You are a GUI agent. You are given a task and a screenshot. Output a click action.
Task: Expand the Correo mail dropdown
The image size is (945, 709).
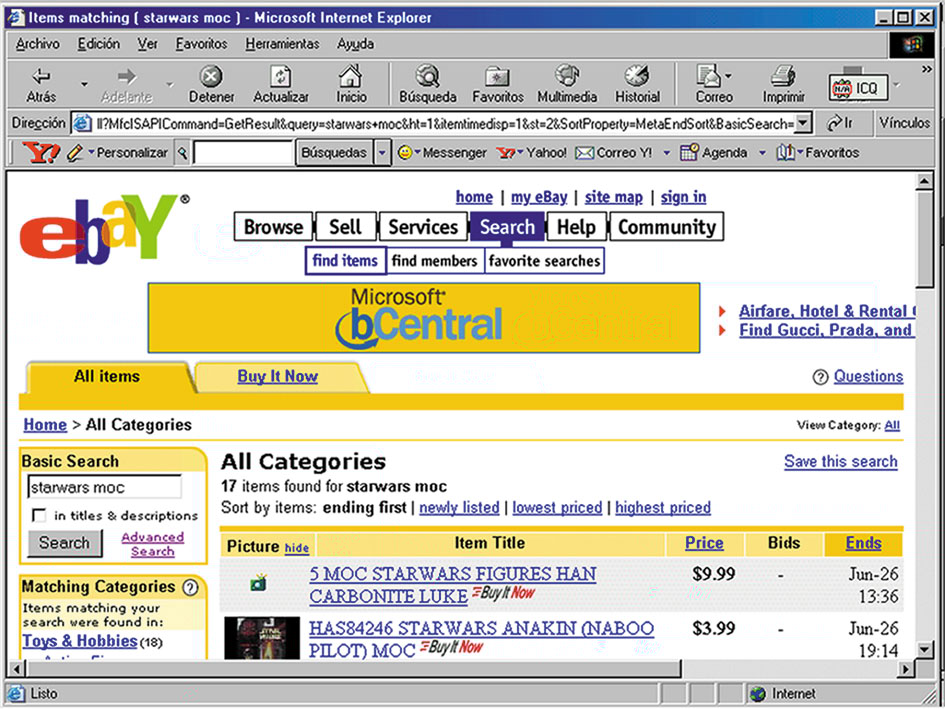point(728,77)
